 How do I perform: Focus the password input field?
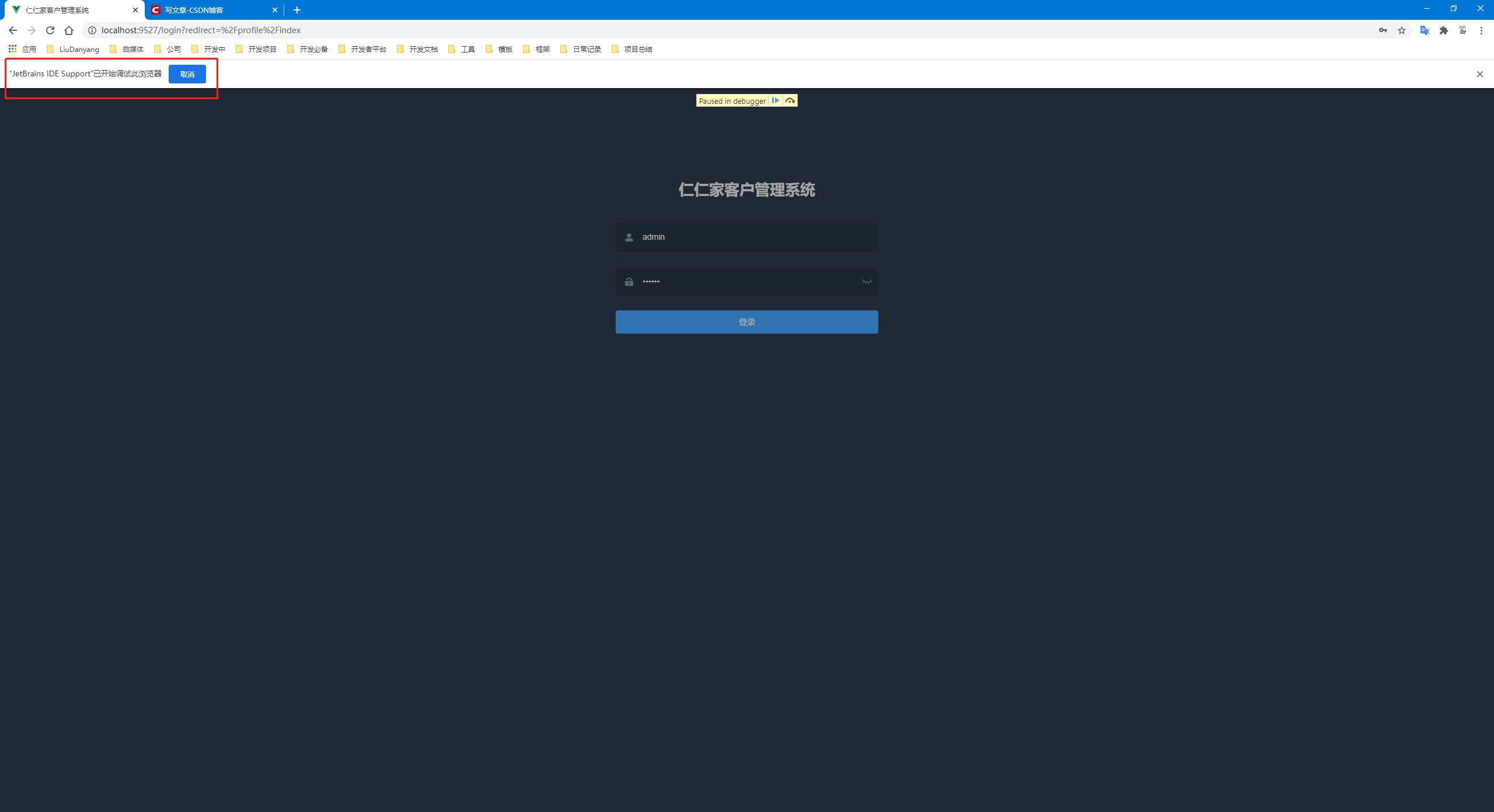747,282
